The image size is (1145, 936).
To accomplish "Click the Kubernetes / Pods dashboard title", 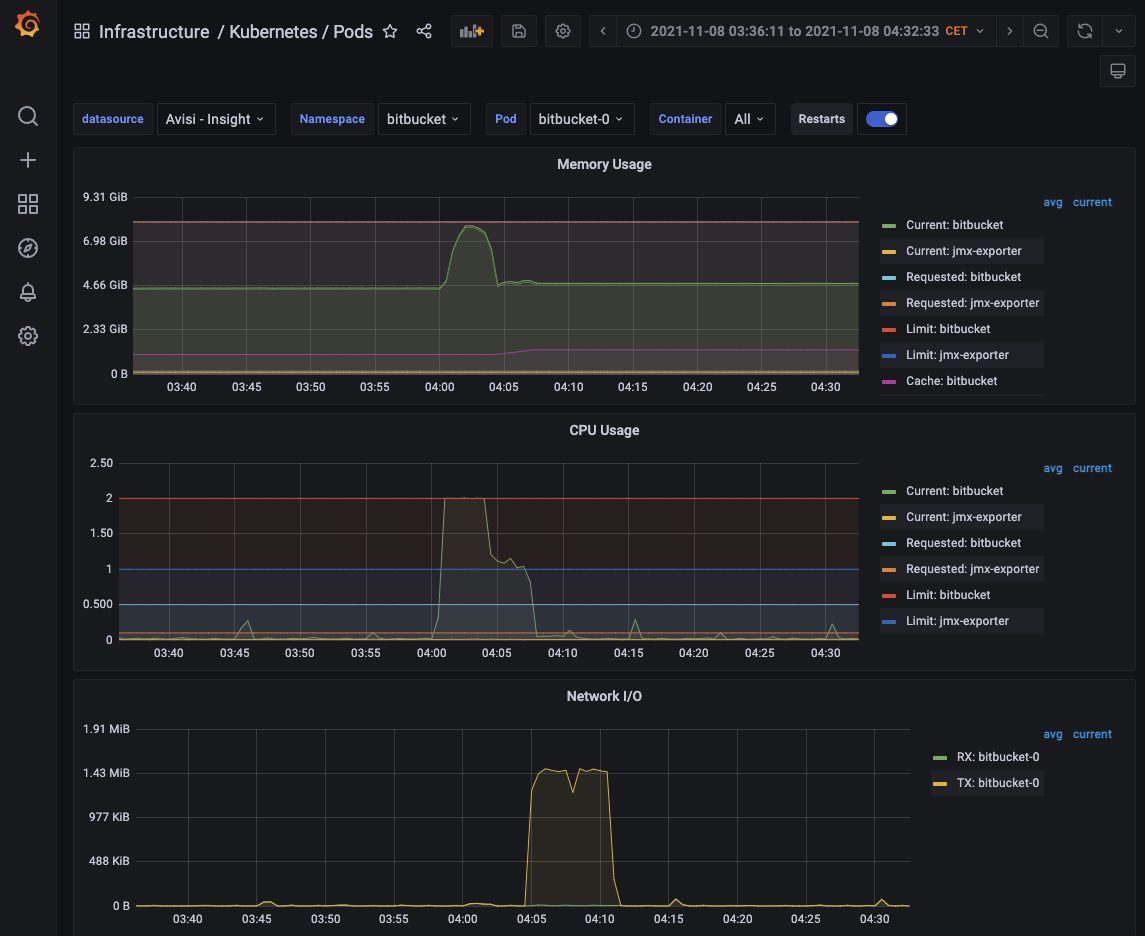I will 301,31.
